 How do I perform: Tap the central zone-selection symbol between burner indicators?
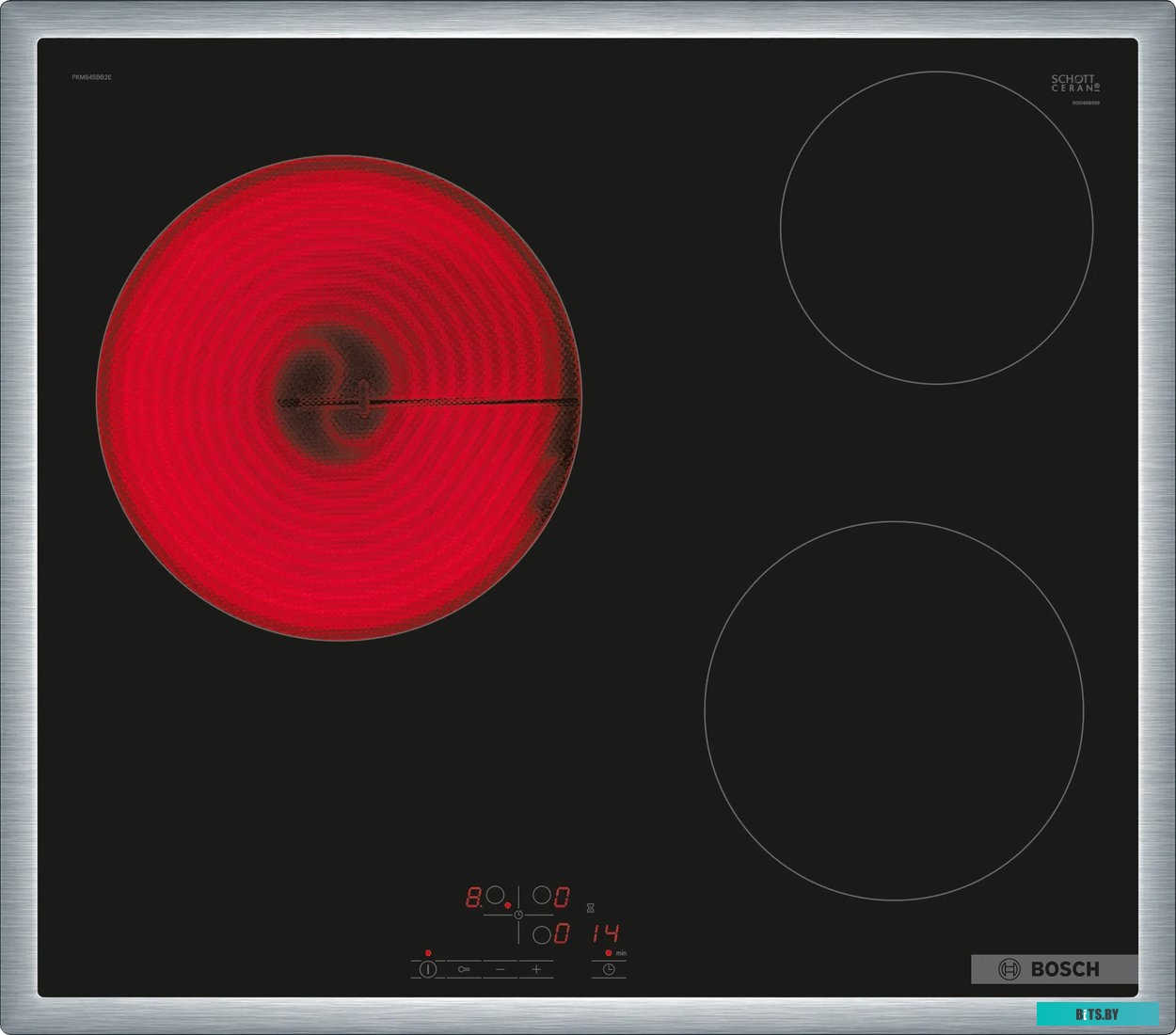tap(518, 914)
